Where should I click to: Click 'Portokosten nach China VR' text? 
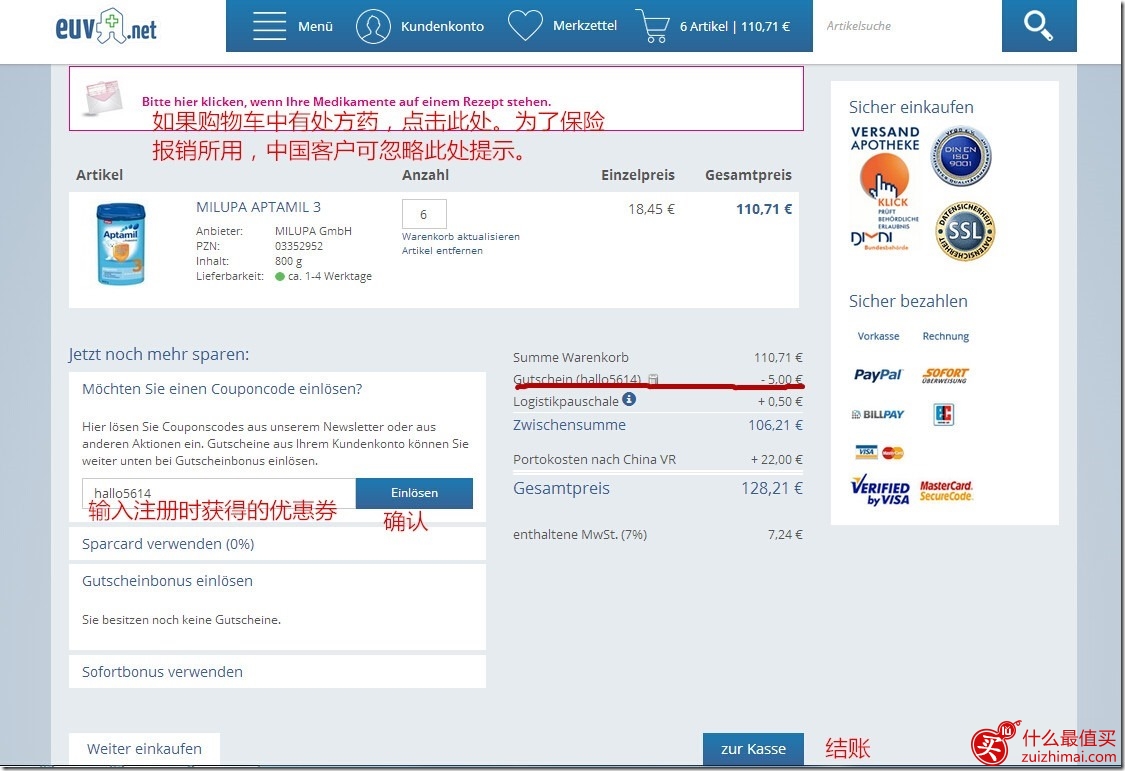594,459
